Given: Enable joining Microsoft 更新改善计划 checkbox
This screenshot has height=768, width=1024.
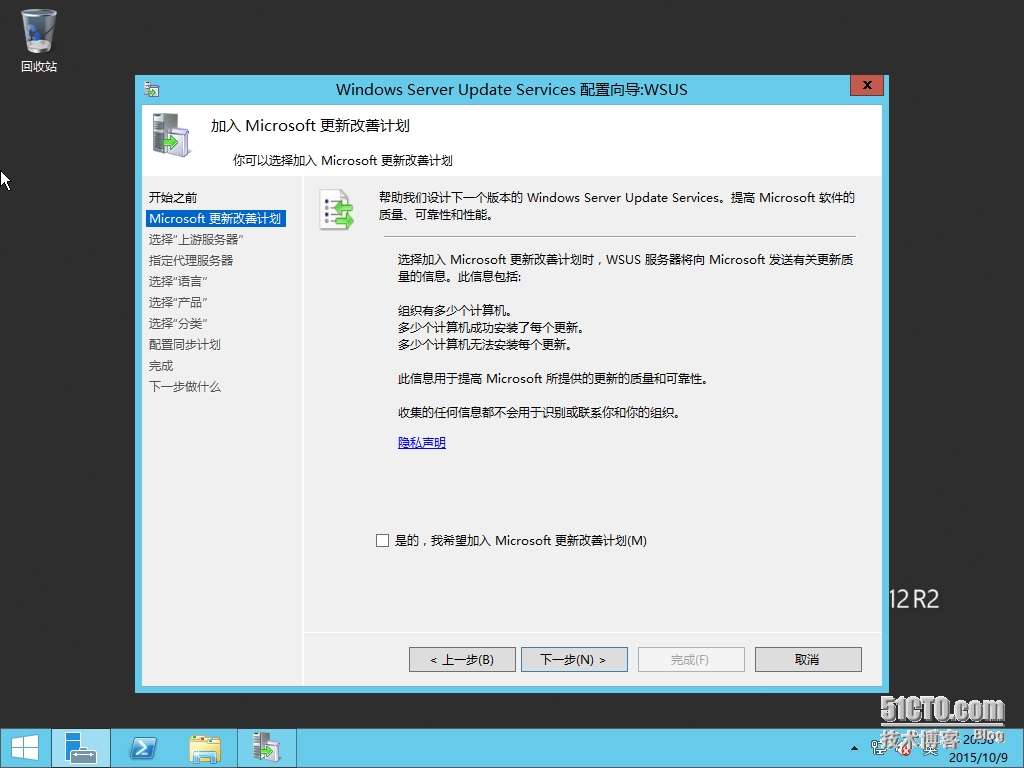Looking at the screenshot, I should 383,541.
